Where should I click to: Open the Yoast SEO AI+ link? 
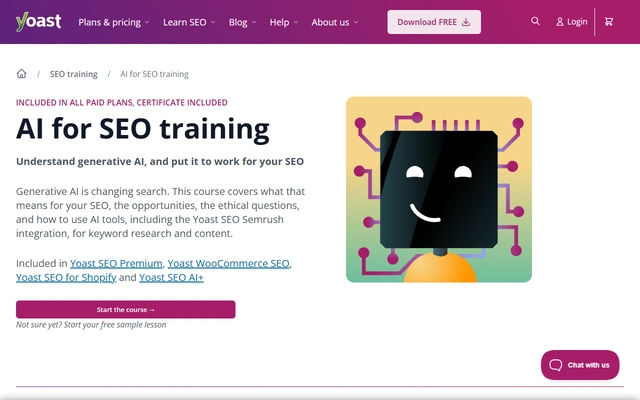pyautogui.click(x=171, y=278)
